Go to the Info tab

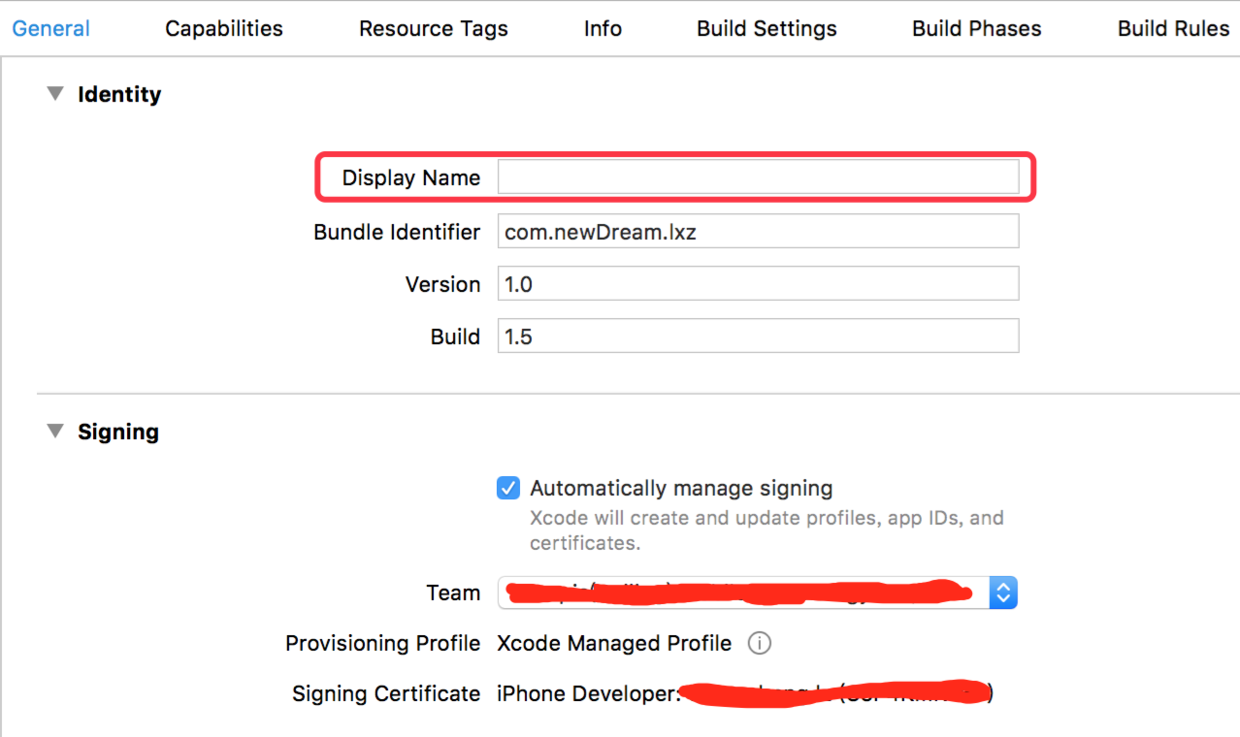(602, 29)
